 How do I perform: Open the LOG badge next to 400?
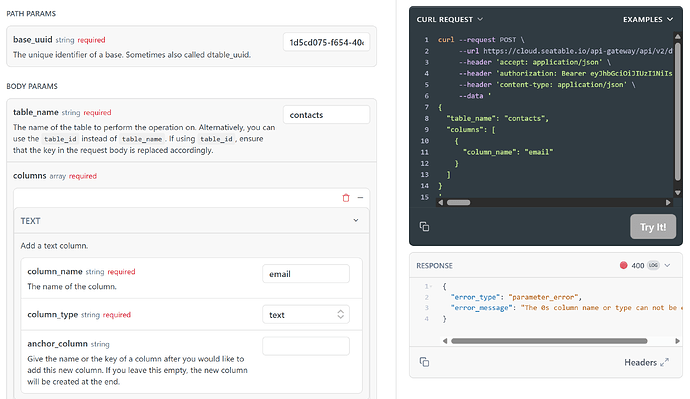[x=653, y=265]
